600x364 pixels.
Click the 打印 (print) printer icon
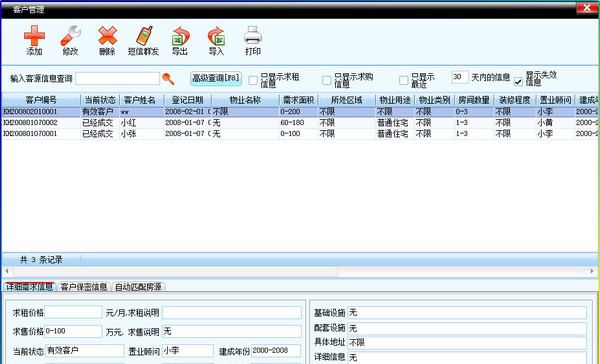(253, 36)
